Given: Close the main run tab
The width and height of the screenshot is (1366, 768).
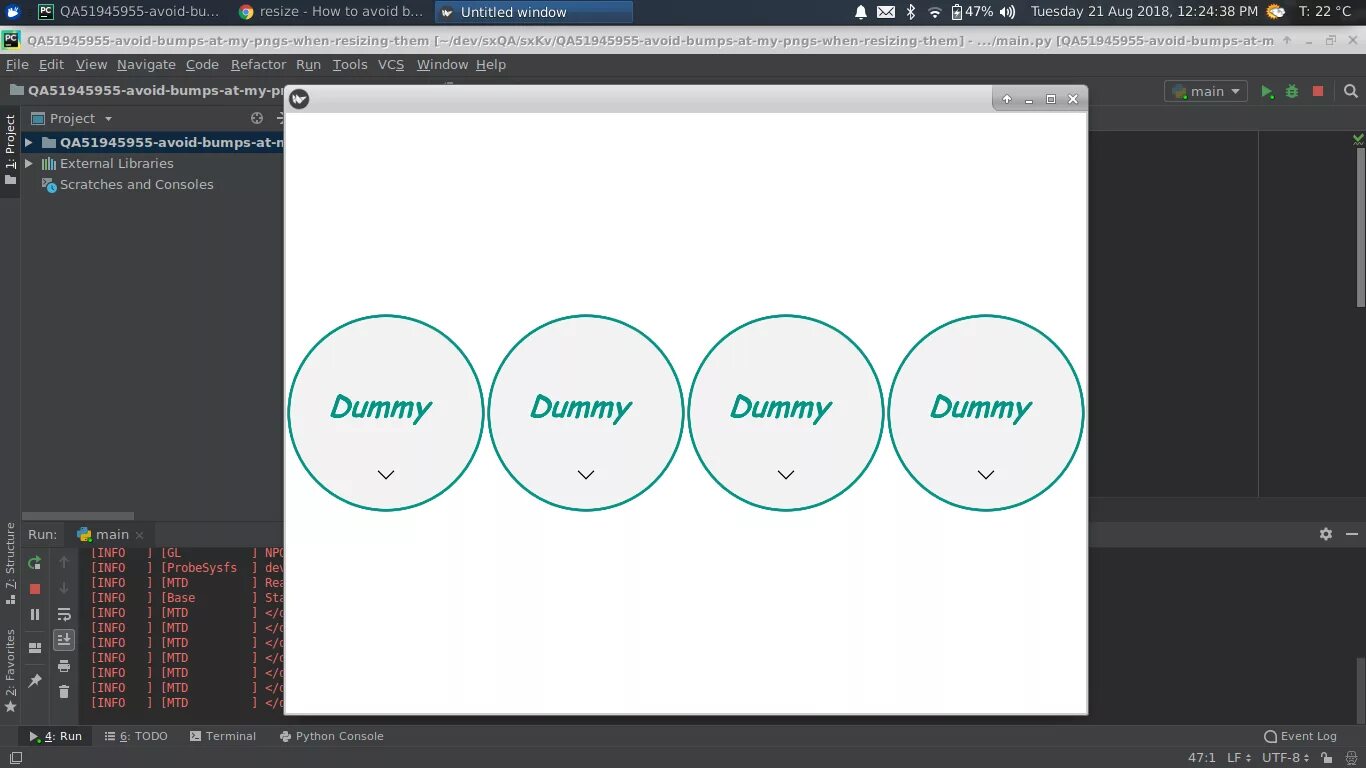Looking at the screenshot, I should coord(139,535).
